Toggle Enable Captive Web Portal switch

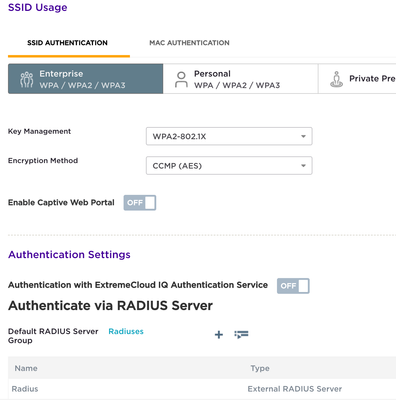[140, 203]
